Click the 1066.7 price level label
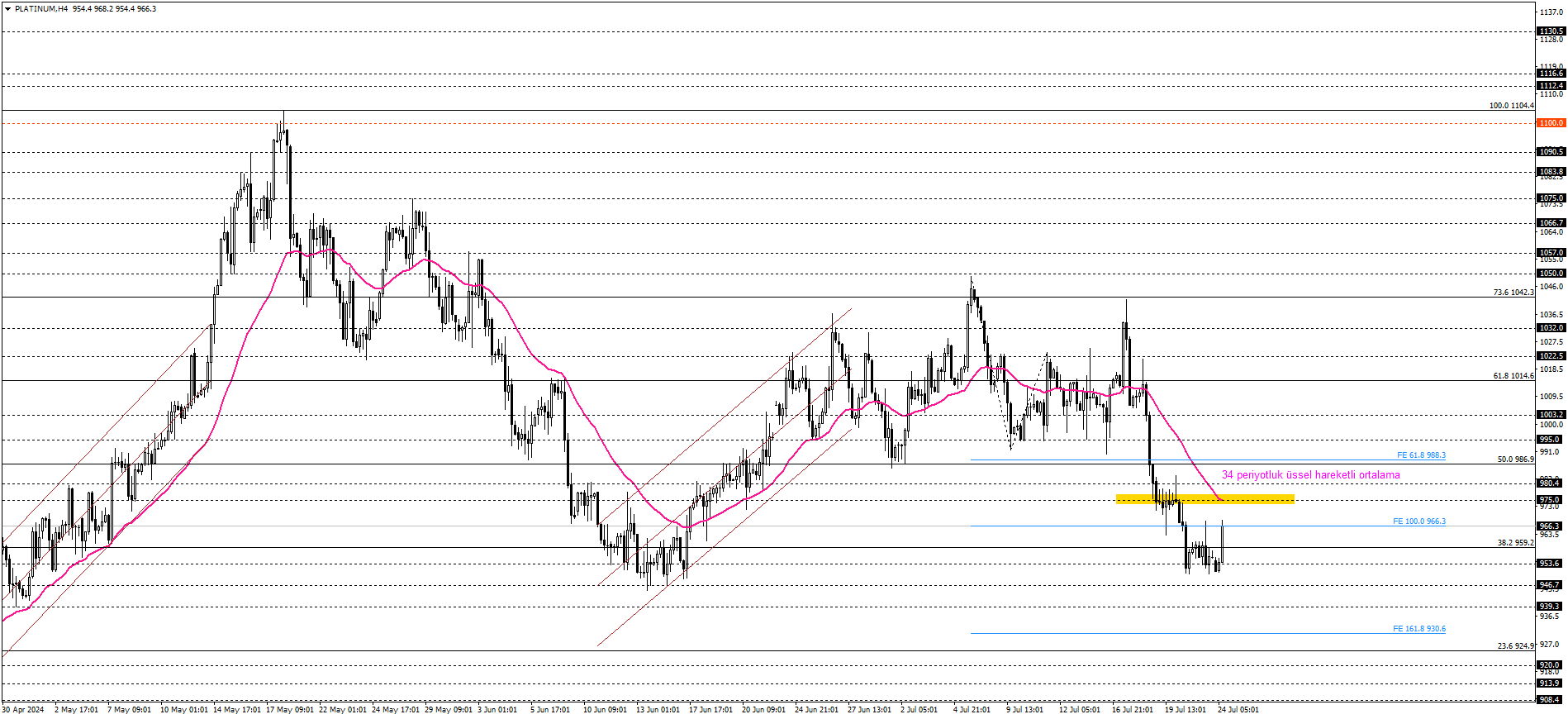The width and height of the screenshot is (1568, 719). [x=1551, y=223]
